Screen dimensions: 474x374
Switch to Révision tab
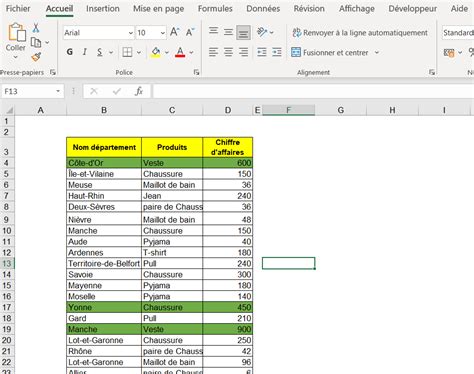tap(309, 8)
